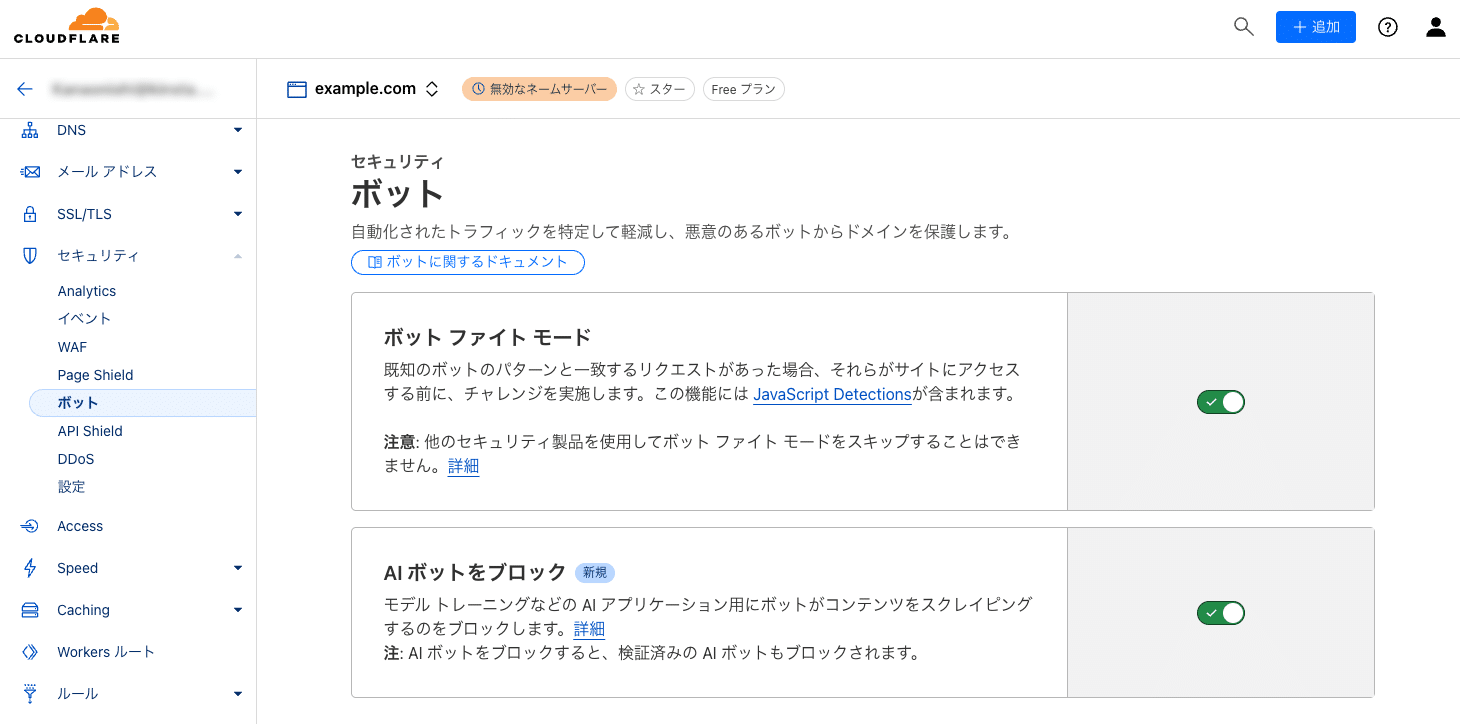The height and width of the screenshot is (724, 1460).
Task: Click the セキュリティ shield icon
Action: click(28, 255)
